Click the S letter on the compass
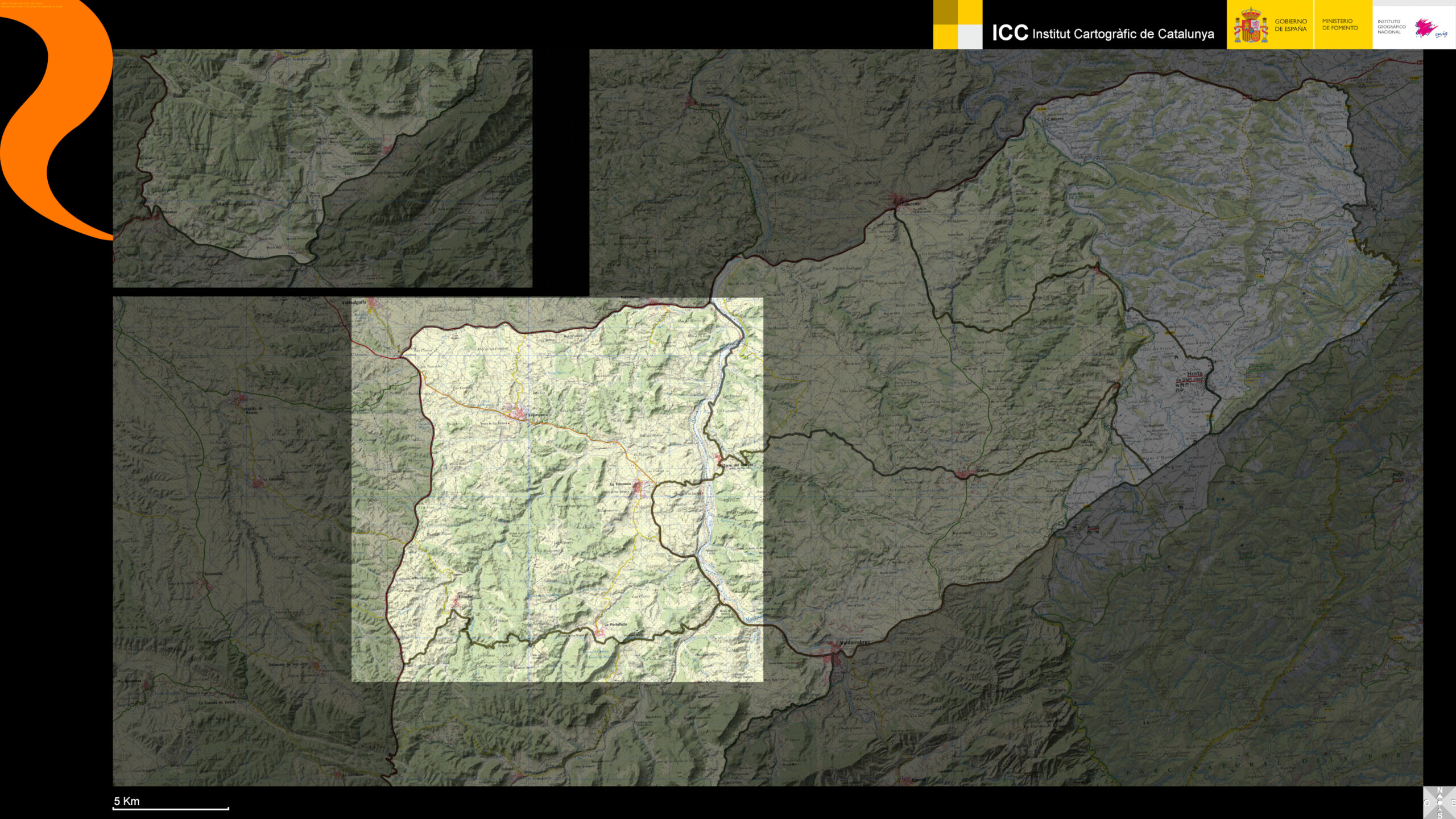The height and width of the screenshot is (819, 1456). point(1440,816)
